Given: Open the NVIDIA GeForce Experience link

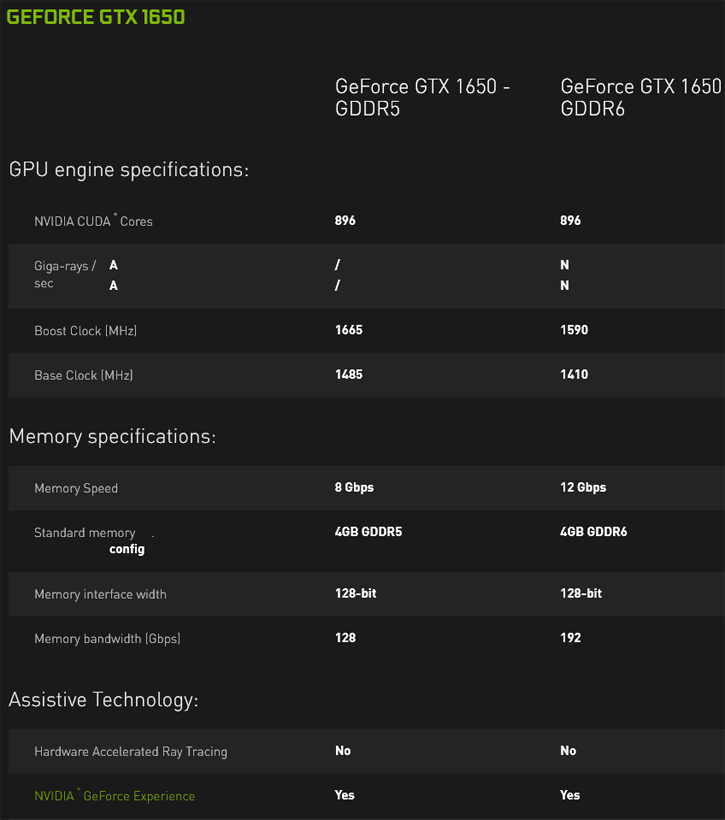Looking at the screenshot, I should pos(115,795).
